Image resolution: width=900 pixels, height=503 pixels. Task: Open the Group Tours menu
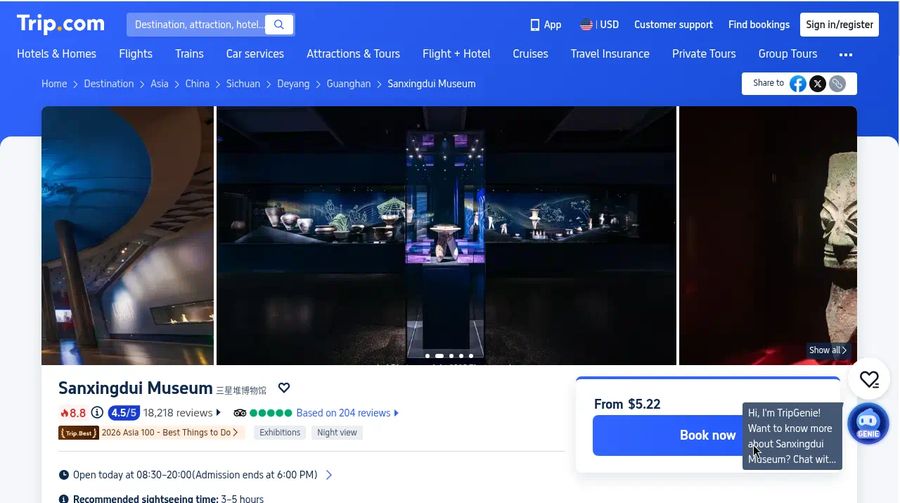788,54
